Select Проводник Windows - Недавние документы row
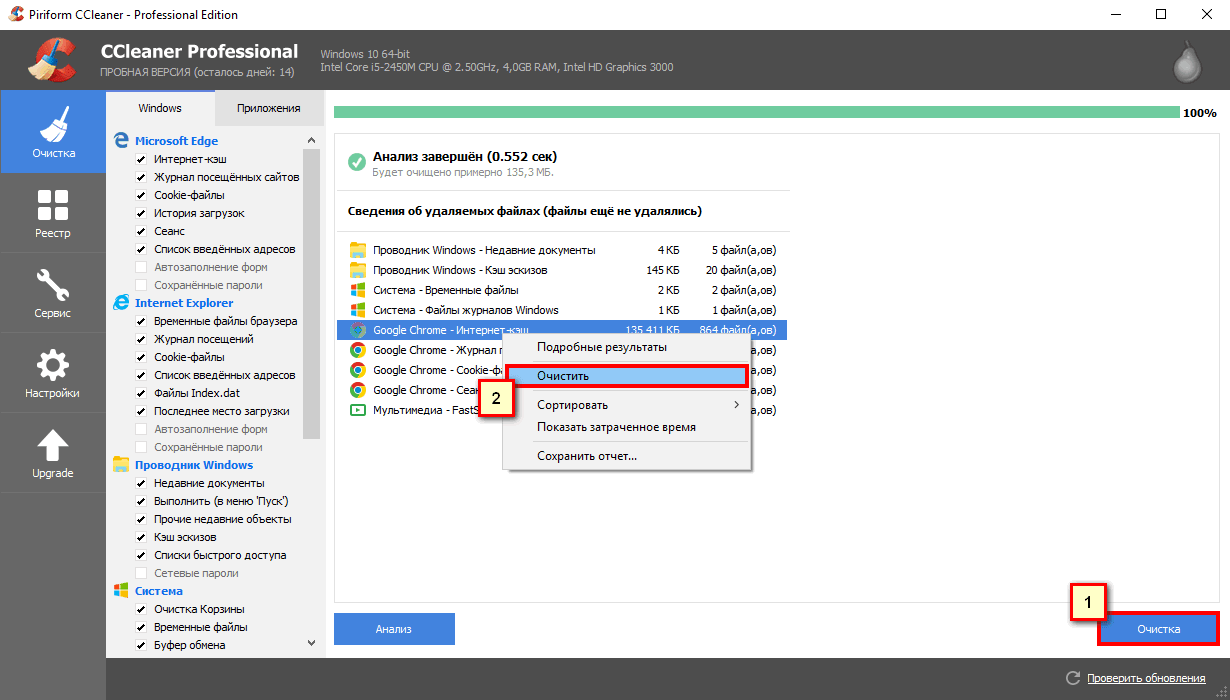Image resolution: width=1230 pixels, height=700 pixels. (x=562, y=250)
